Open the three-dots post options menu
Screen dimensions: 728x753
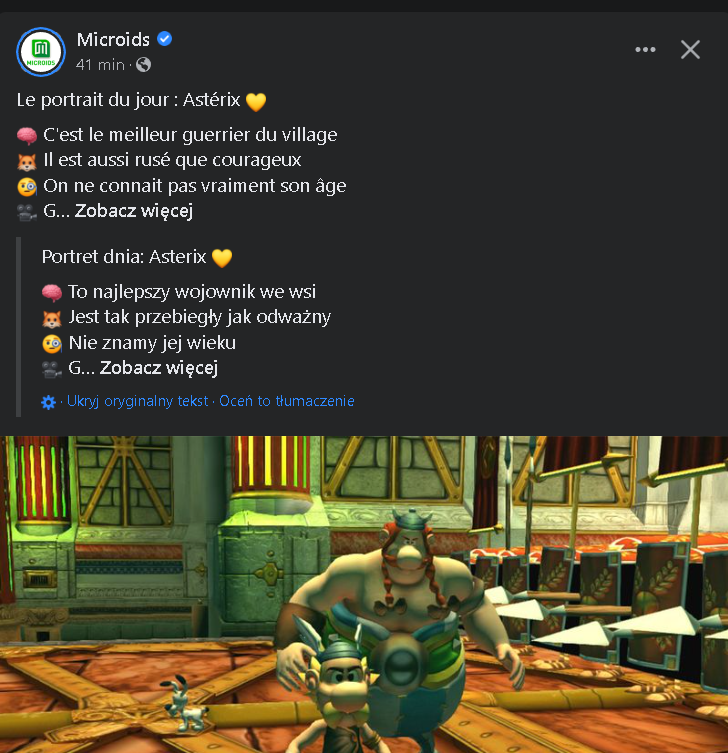coord(645,49)
